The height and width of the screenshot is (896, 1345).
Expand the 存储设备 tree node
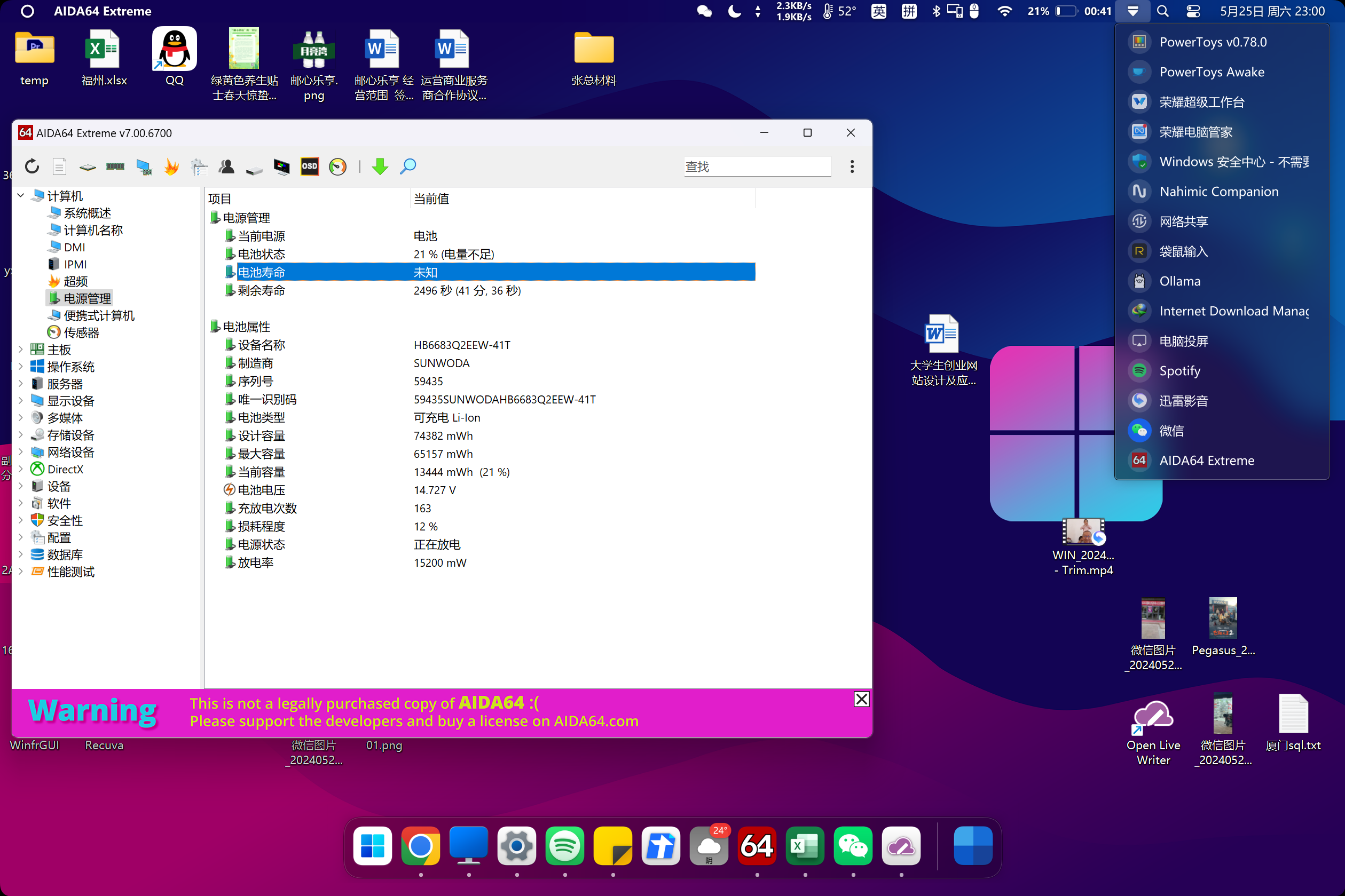[21, 435]
